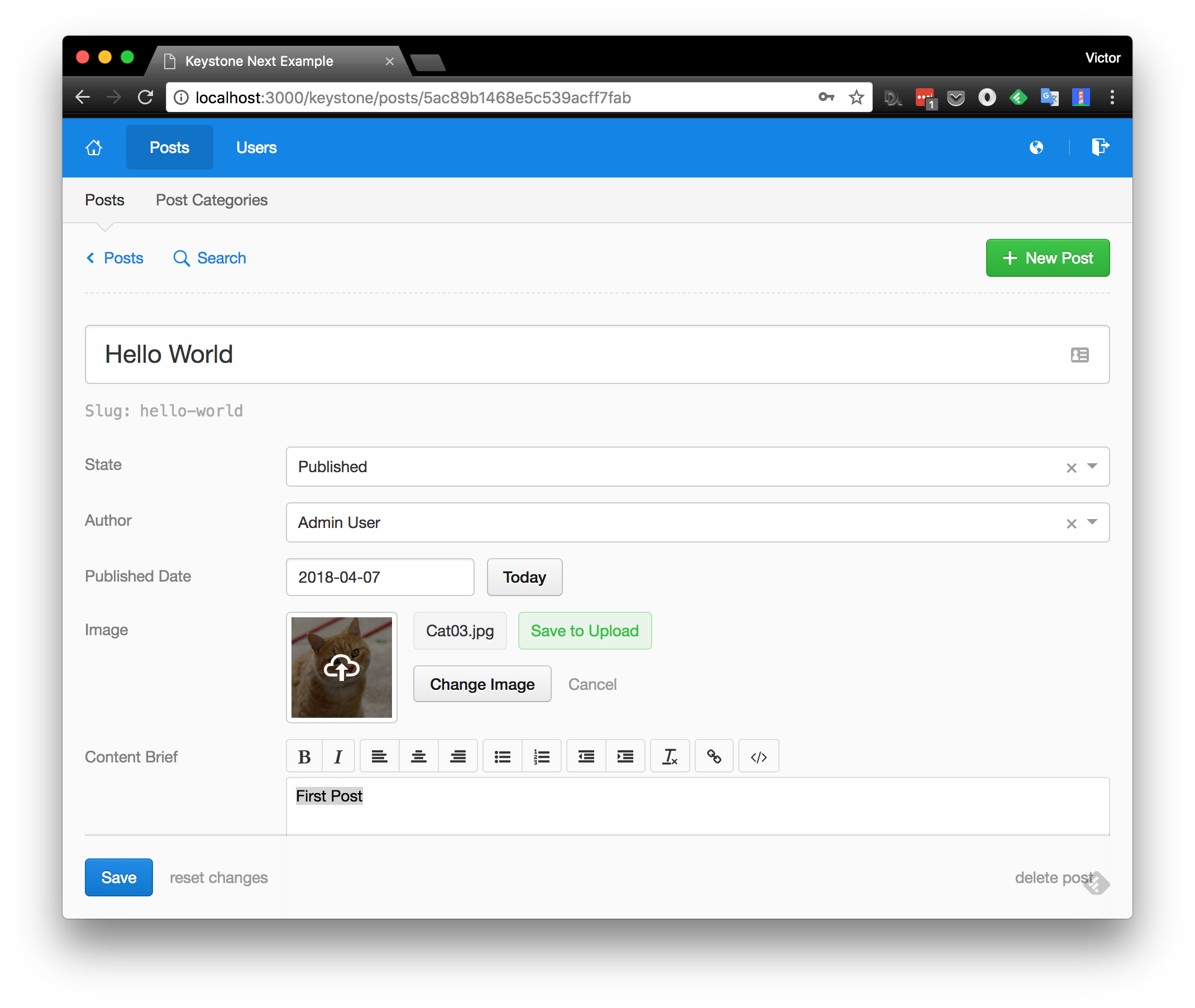Remove Admin User from the Author field

coord(1070,522)
